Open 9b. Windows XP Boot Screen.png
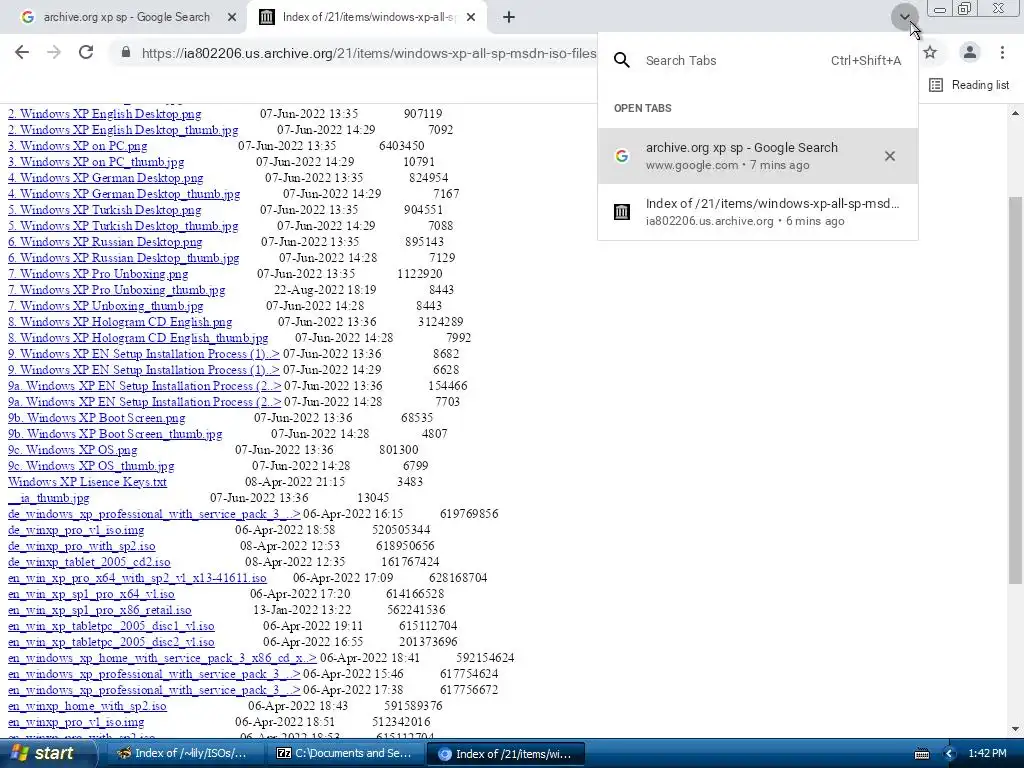The image size is (1024, 768). (x=97, y=418)
